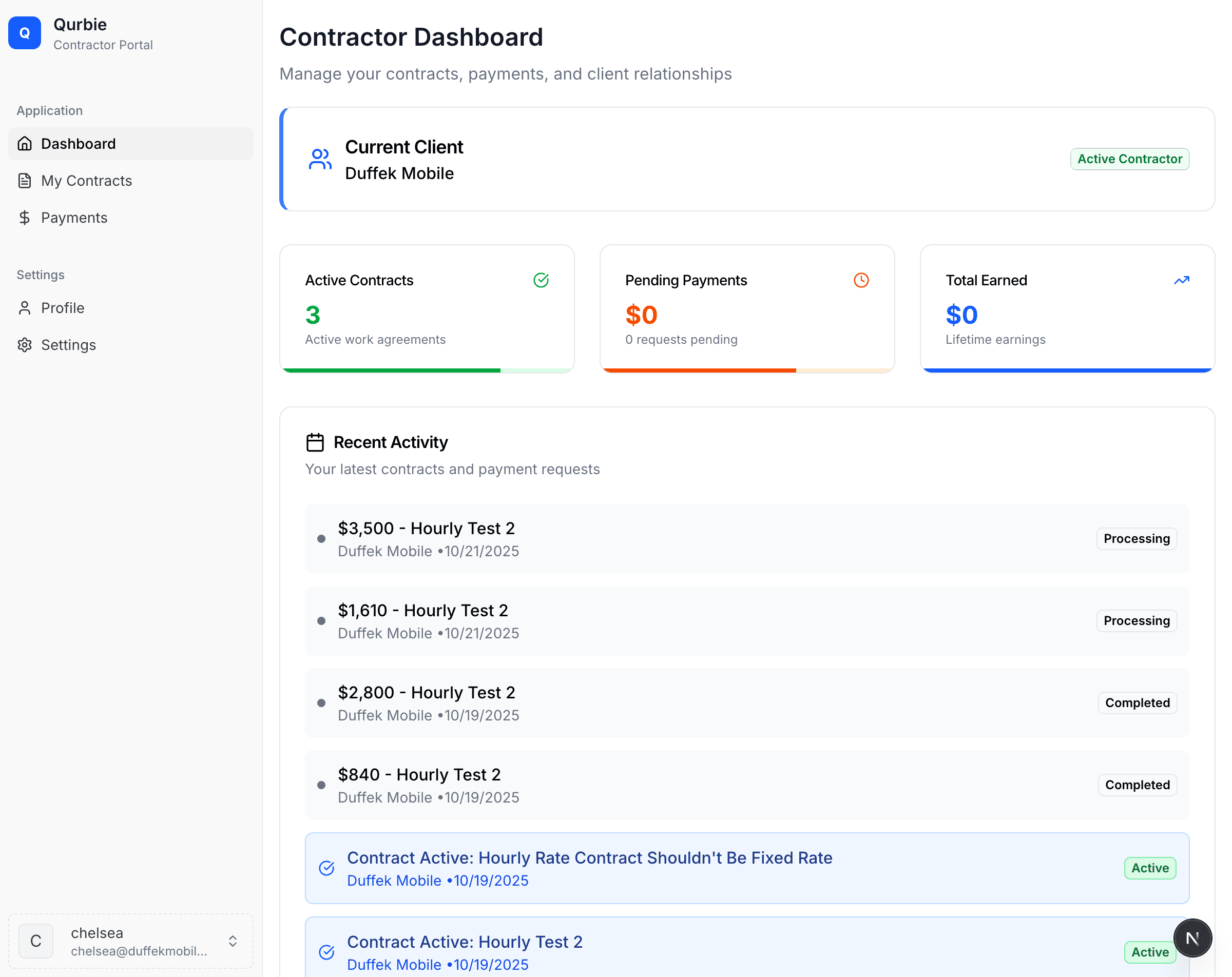1232x977 pixels.
Task: Click Processing badge on $1,610 entry
Action: tap(1137, 621)
